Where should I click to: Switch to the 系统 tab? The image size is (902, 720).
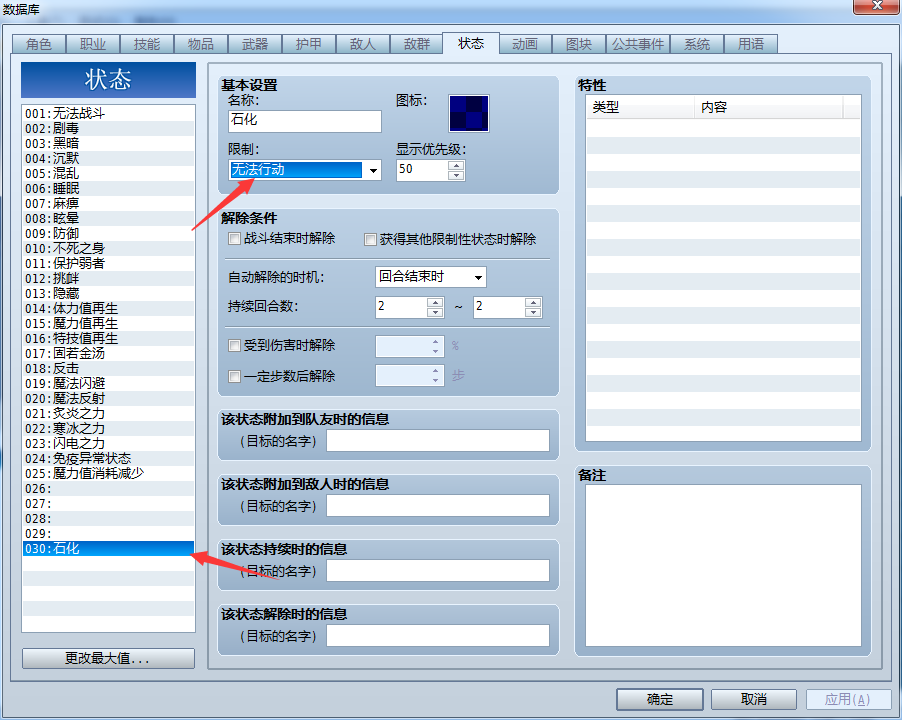click(x=697, y=44)
